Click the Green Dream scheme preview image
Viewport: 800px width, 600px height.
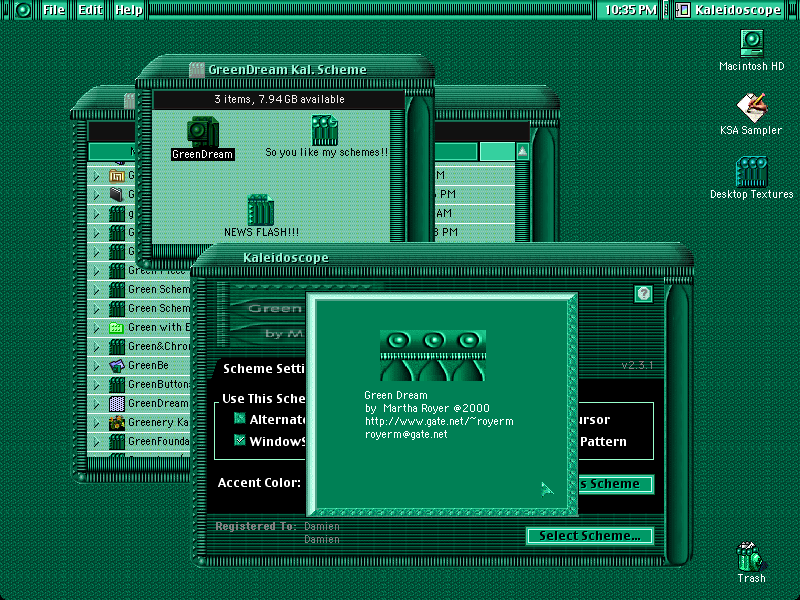point(433,356)
